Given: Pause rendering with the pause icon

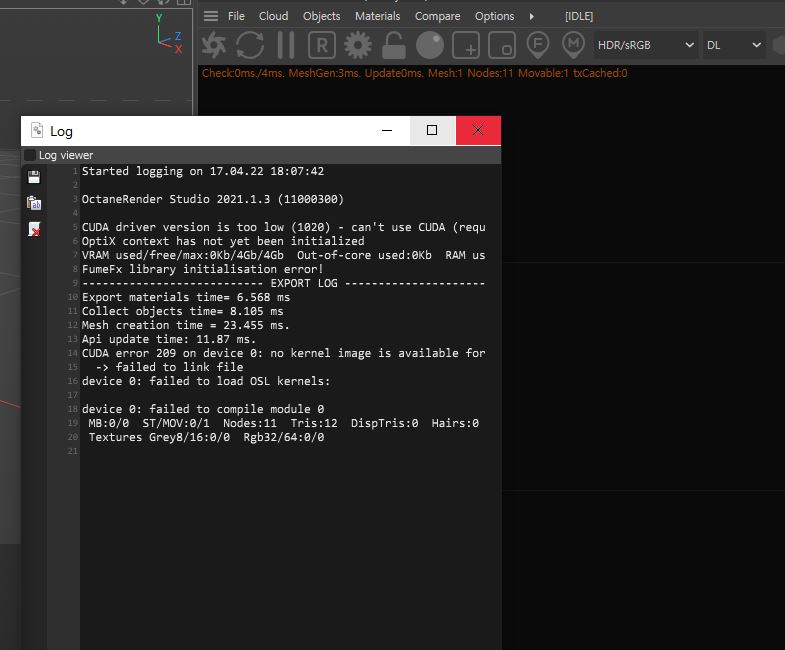Looking at the screenshot, I should [x=286, y=45].
